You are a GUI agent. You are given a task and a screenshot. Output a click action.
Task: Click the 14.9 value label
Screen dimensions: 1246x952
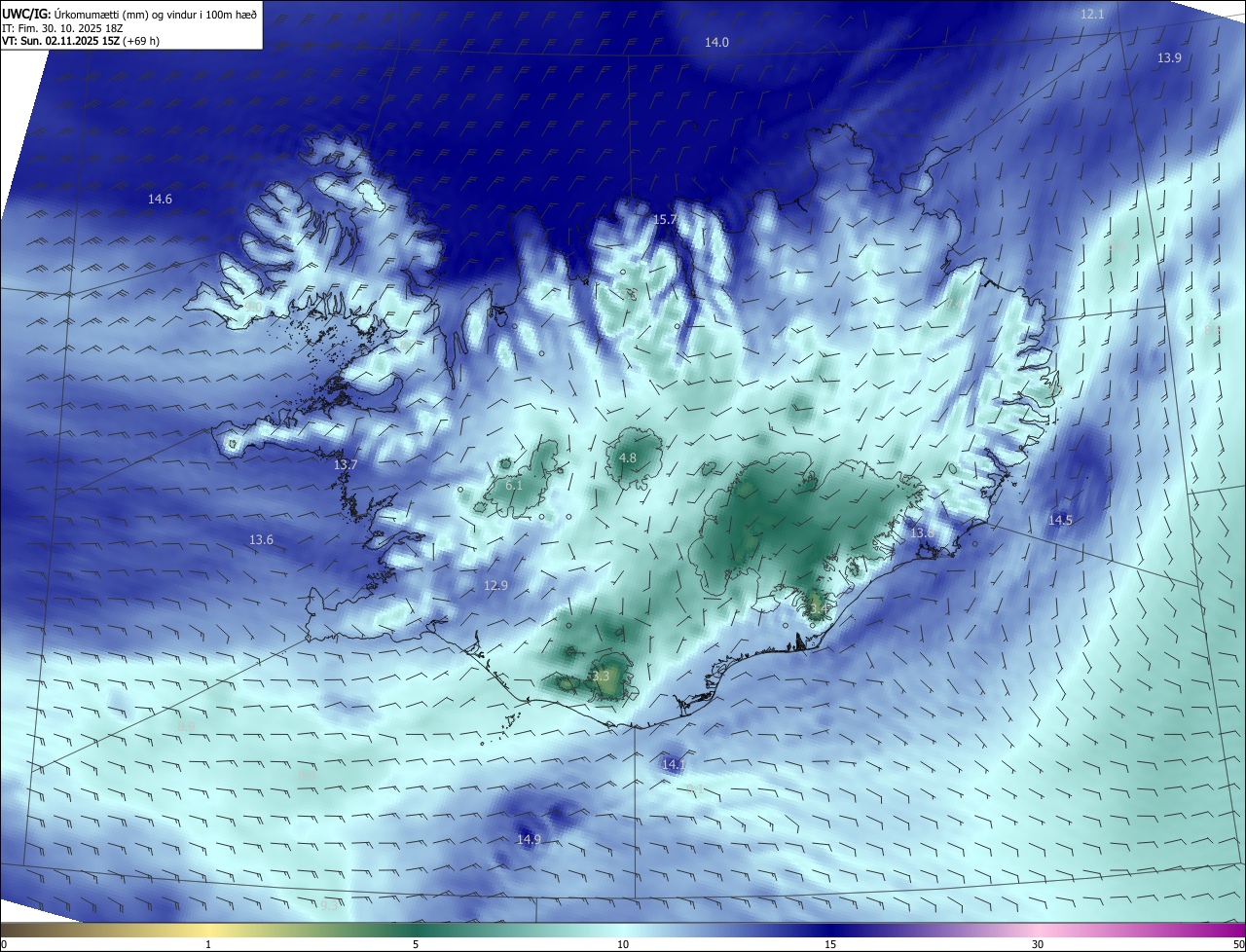click(529, 840)
